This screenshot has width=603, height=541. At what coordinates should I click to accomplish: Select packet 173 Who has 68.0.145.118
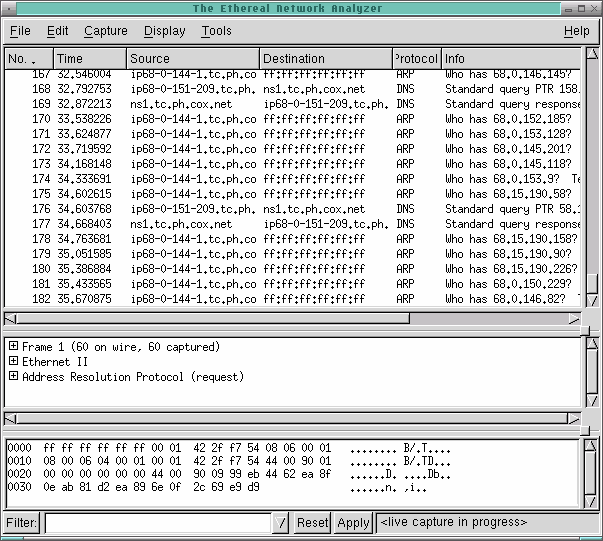pyautogui.click(x=292, y=164)
